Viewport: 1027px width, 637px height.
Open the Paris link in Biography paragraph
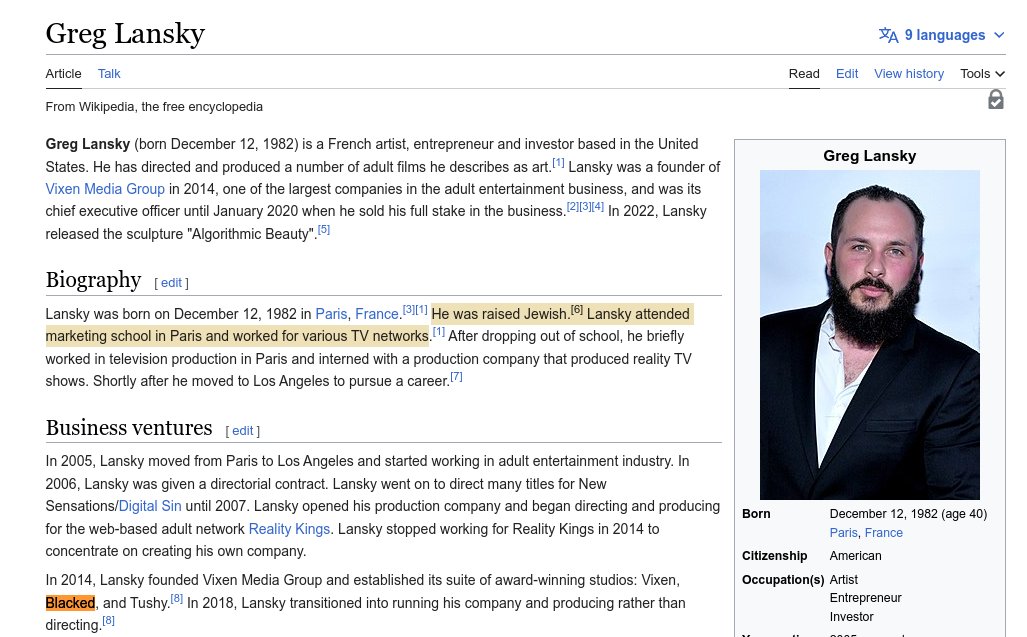click(331, 314)
